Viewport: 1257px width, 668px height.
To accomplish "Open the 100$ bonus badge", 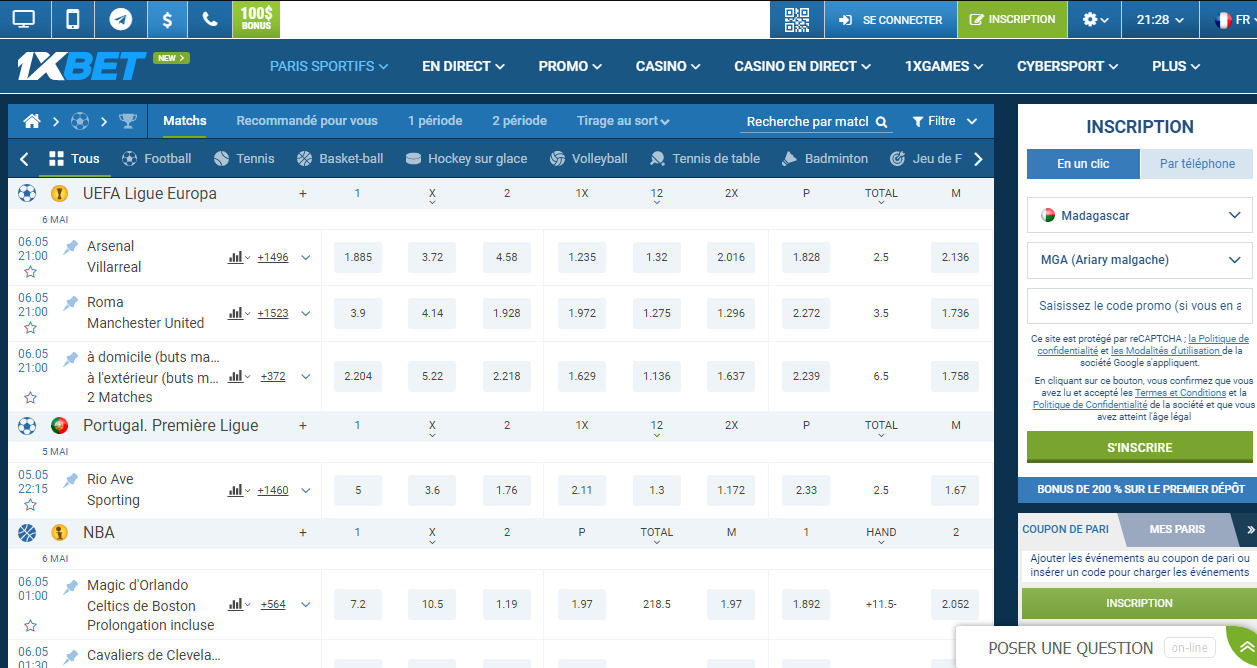I will point(256,19).
